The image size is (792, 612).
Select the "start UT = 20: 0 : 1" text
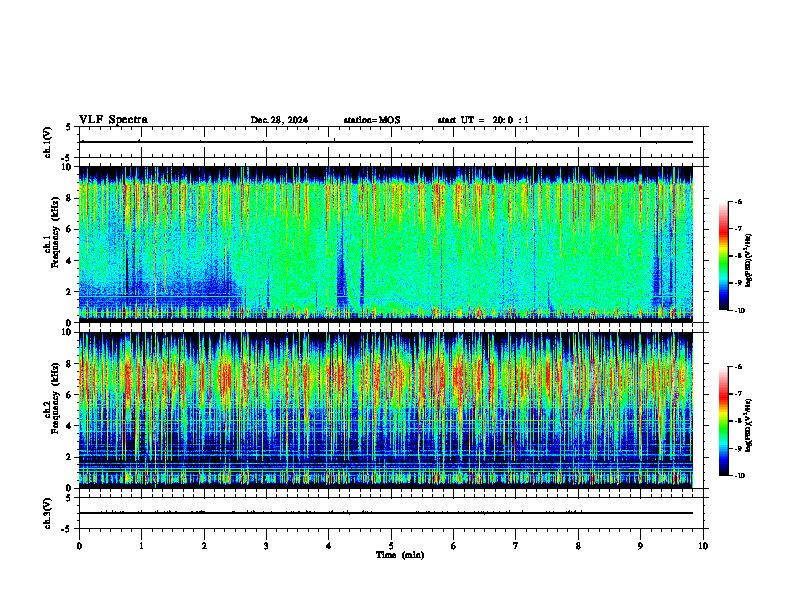coord(483,120)
